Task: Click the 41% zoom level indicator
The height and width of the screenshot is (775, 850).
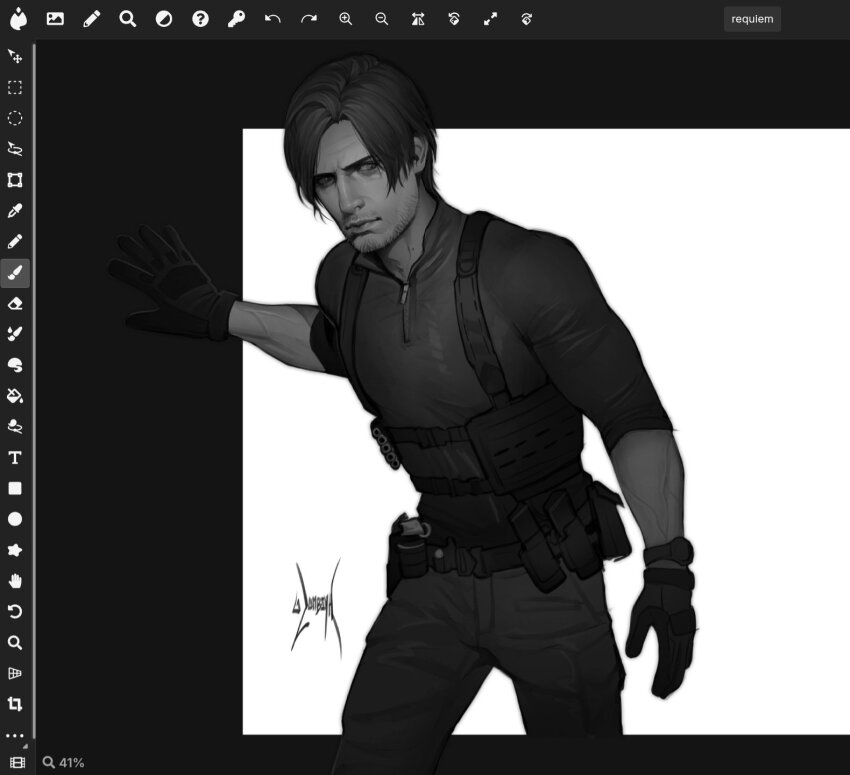Action: click(64, 763)
